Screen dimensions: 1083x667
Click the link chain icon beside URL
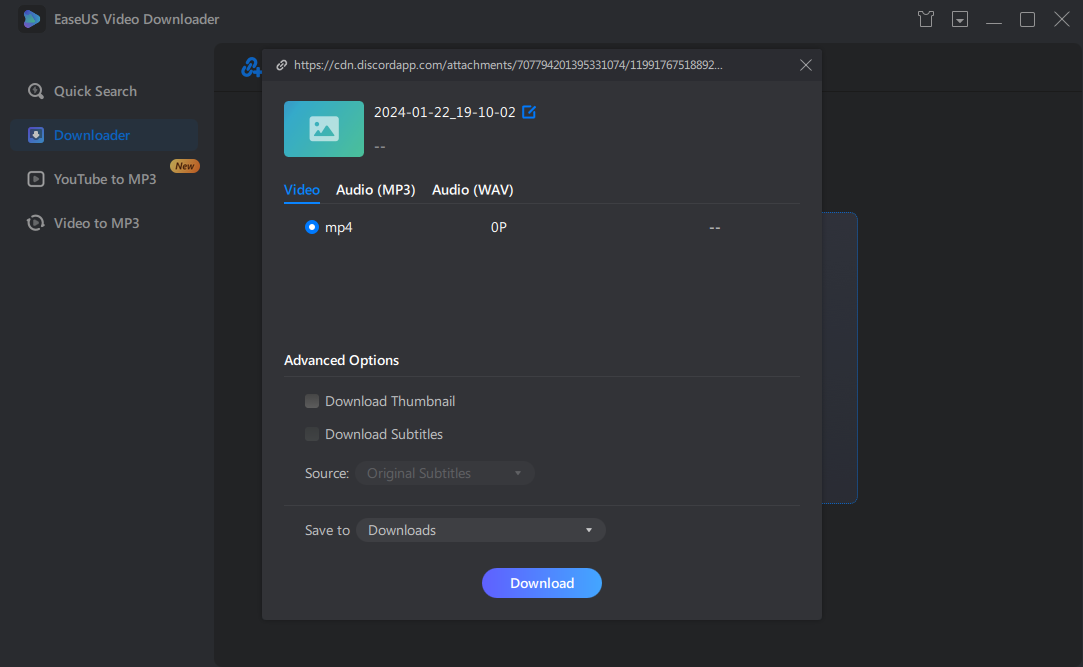click(282, 65)
